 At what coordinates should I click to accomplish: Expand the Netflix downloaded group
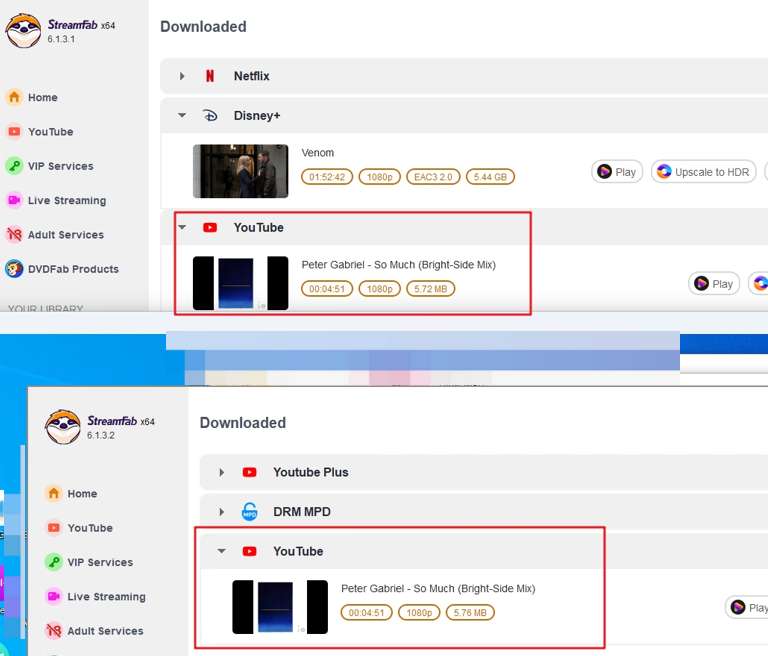tap(182, 76)
